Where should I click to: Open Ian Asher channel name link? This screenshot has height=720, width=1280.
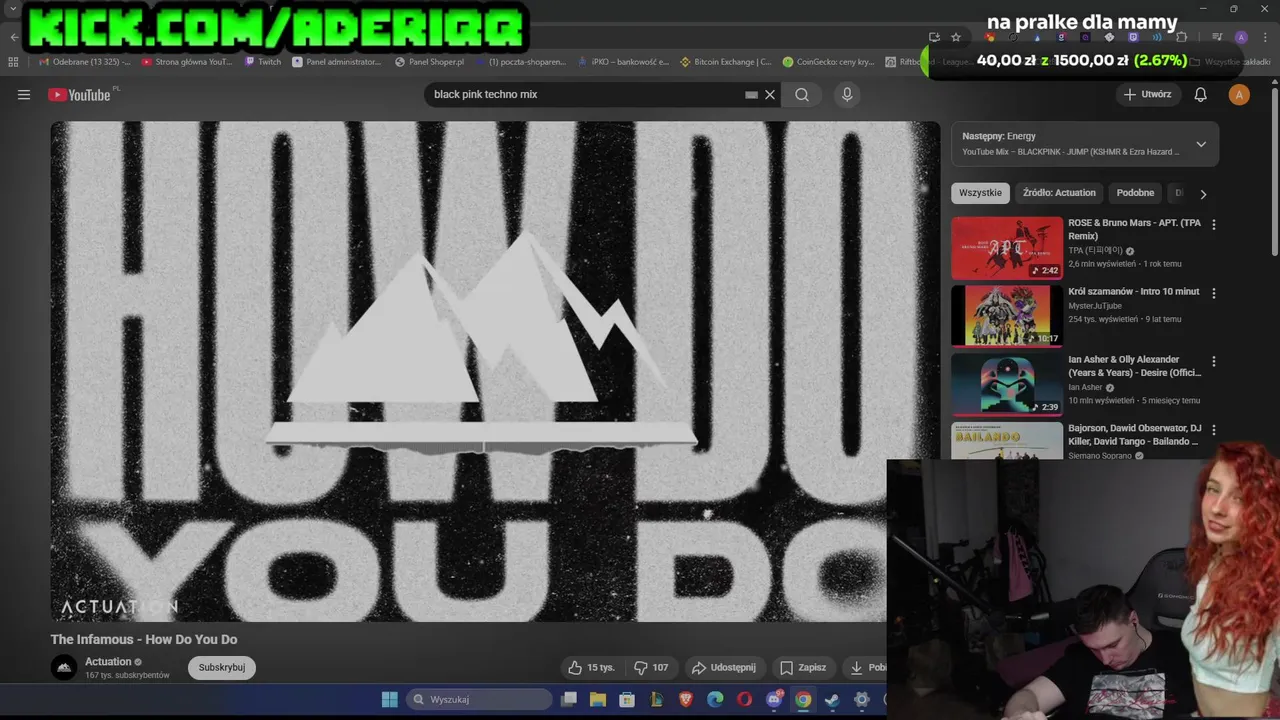[x=1085, y=387]
